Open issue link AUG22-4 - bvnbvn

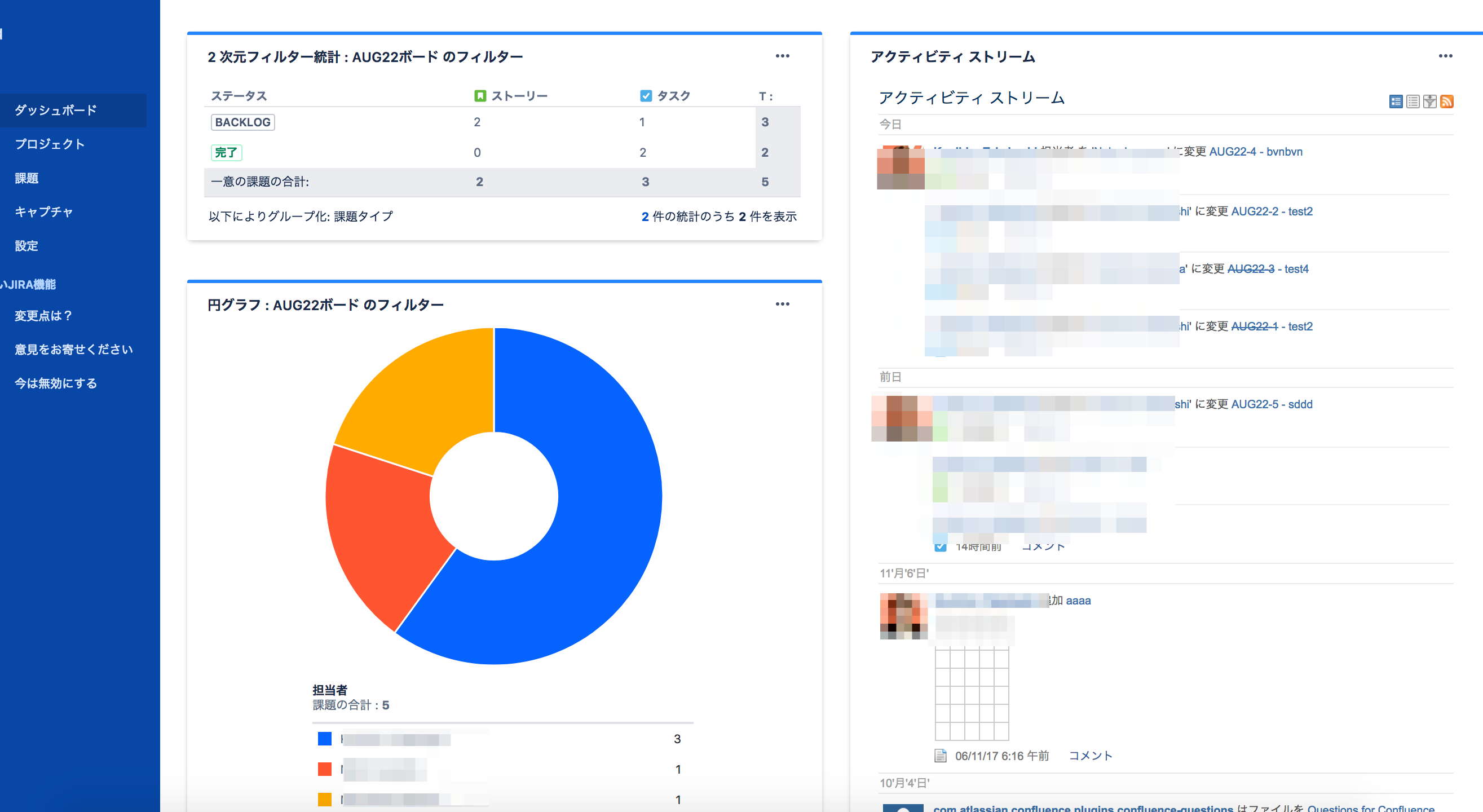pyautogui.click(x=1256, y=152)
